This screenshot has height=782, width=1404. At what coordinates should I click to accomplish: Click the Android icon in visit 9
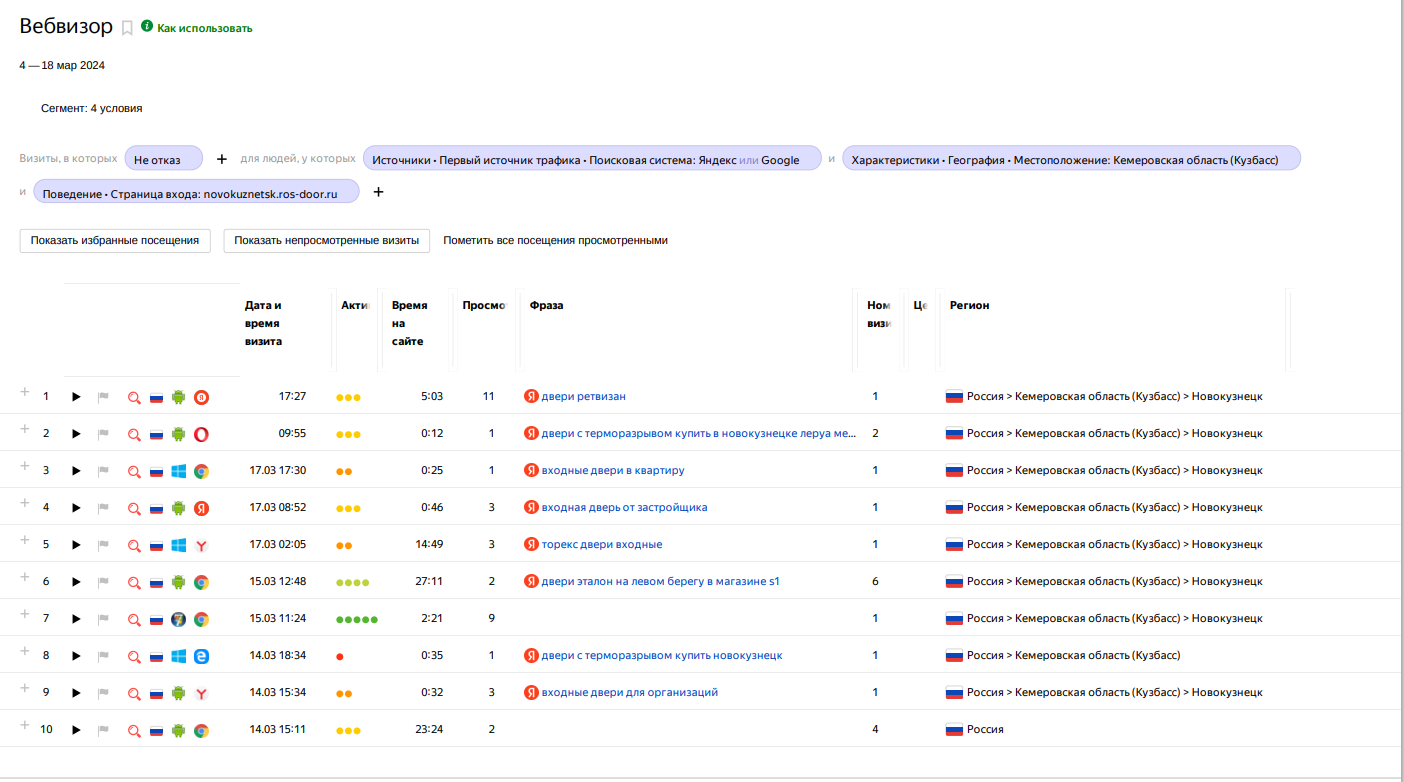[179, 693]
